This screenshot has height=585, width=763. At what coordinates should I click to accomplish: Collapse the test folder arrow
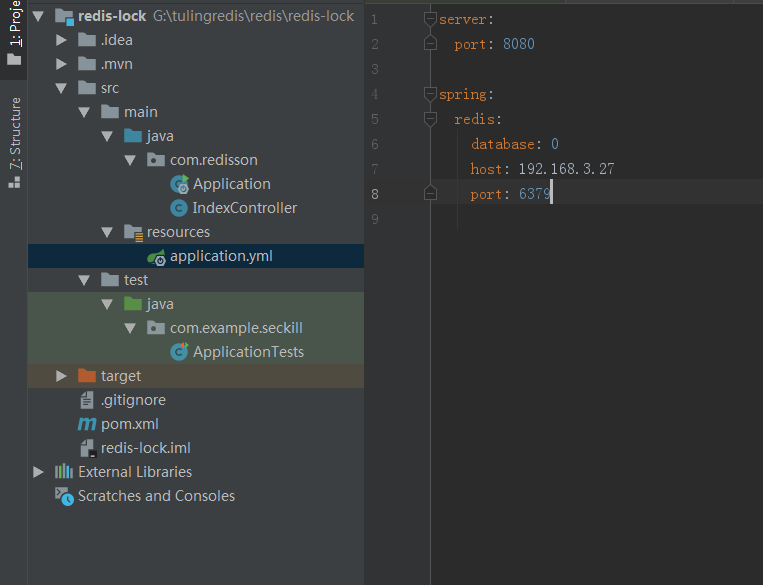84,280
